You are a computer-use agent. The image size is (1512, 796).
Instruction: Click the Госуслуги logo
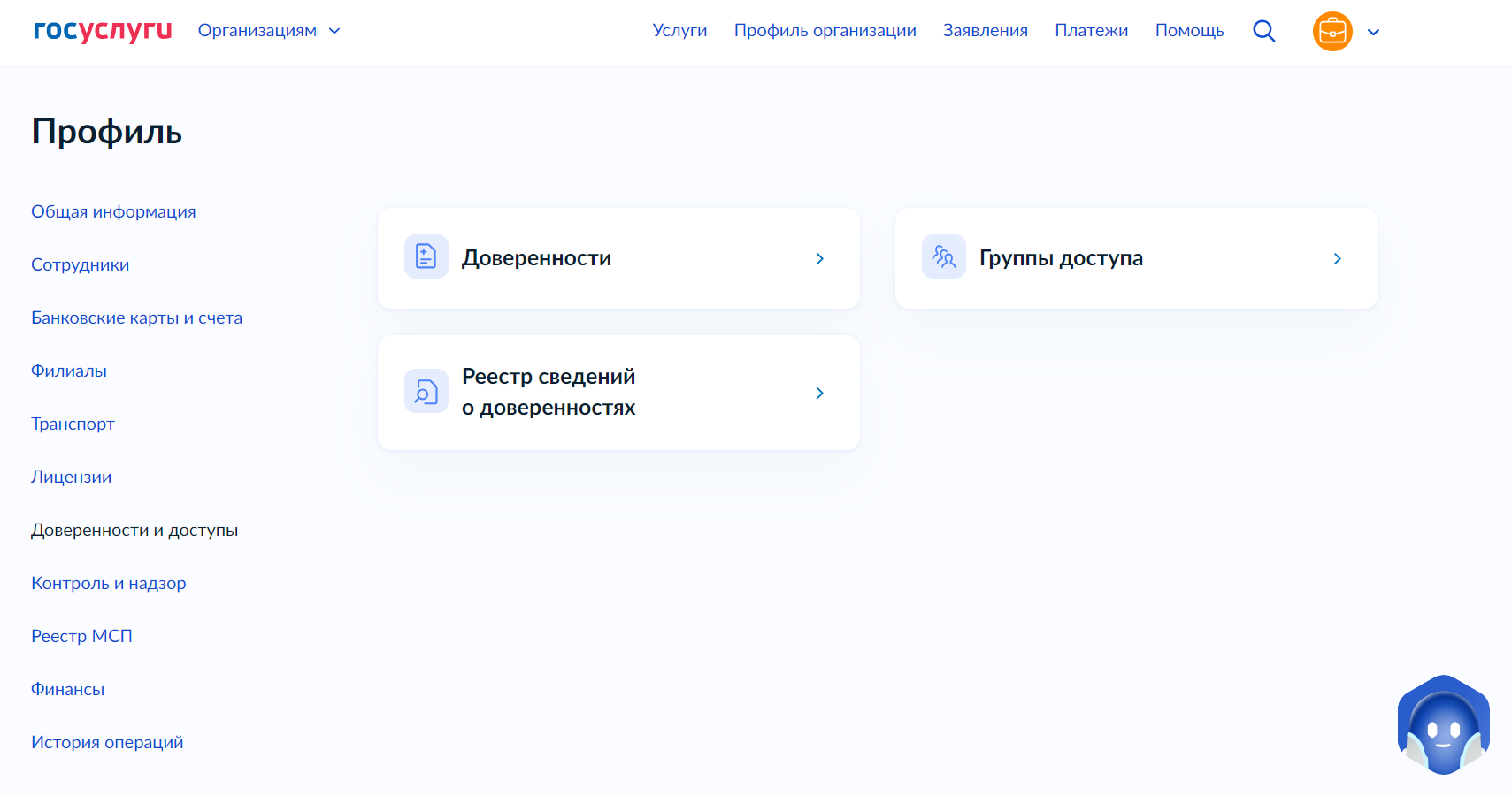[103, 30]
